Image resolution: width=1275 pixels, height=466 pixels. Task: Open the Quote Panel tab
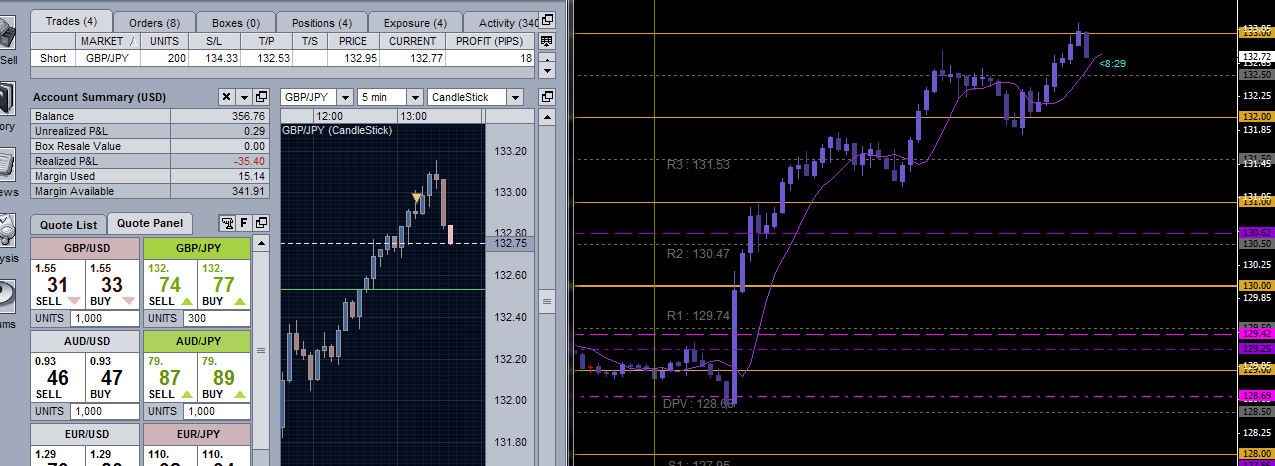click(152, 224)
